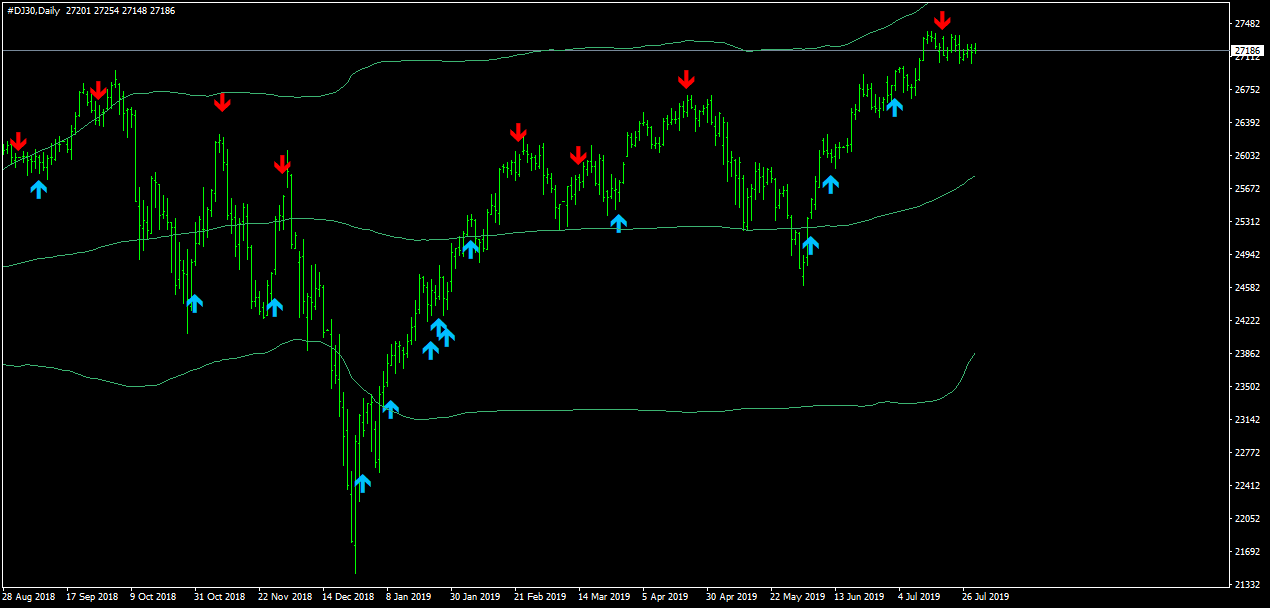
Task: Select the blue buy arrow at the December 2018 low
Action: click(x=362, y=483)
